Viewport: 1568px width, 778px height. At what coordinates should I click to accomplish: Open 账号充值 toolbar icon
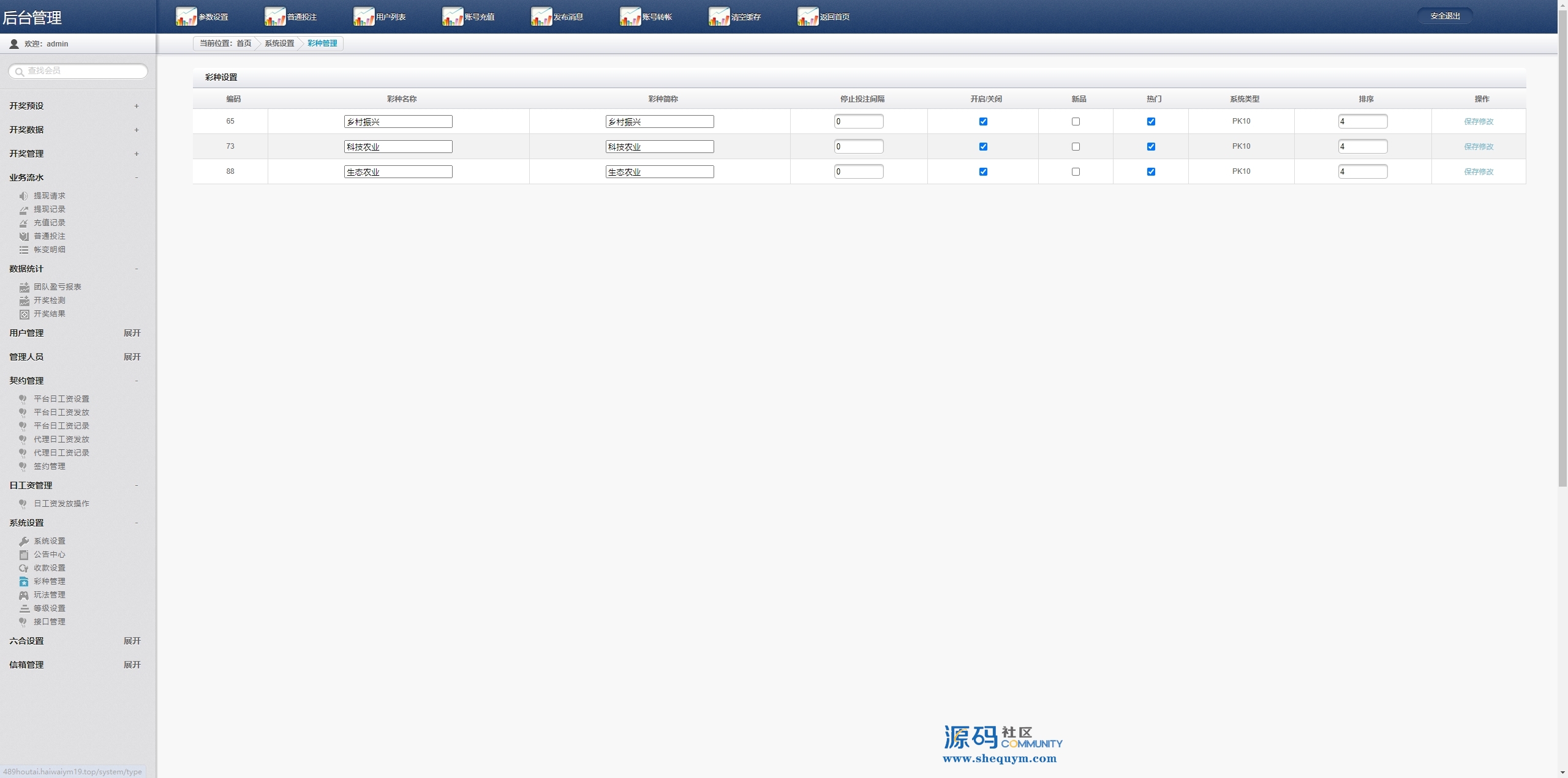click(452, 17)
